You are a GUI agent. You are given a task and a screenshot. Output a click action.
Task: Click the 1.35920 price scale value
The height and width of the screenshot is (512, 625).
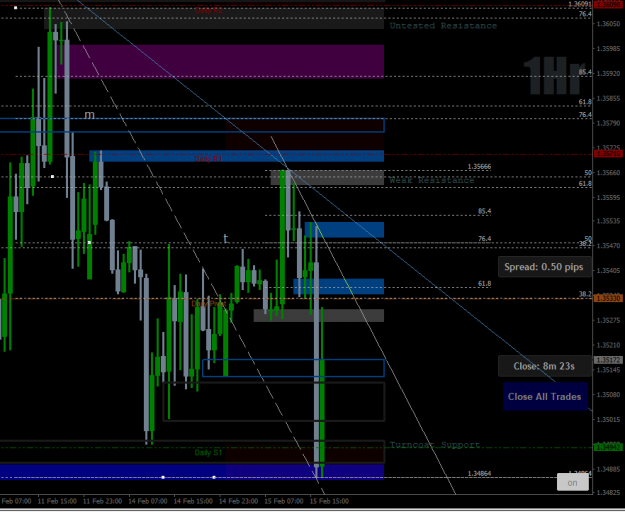coord(608,73)
